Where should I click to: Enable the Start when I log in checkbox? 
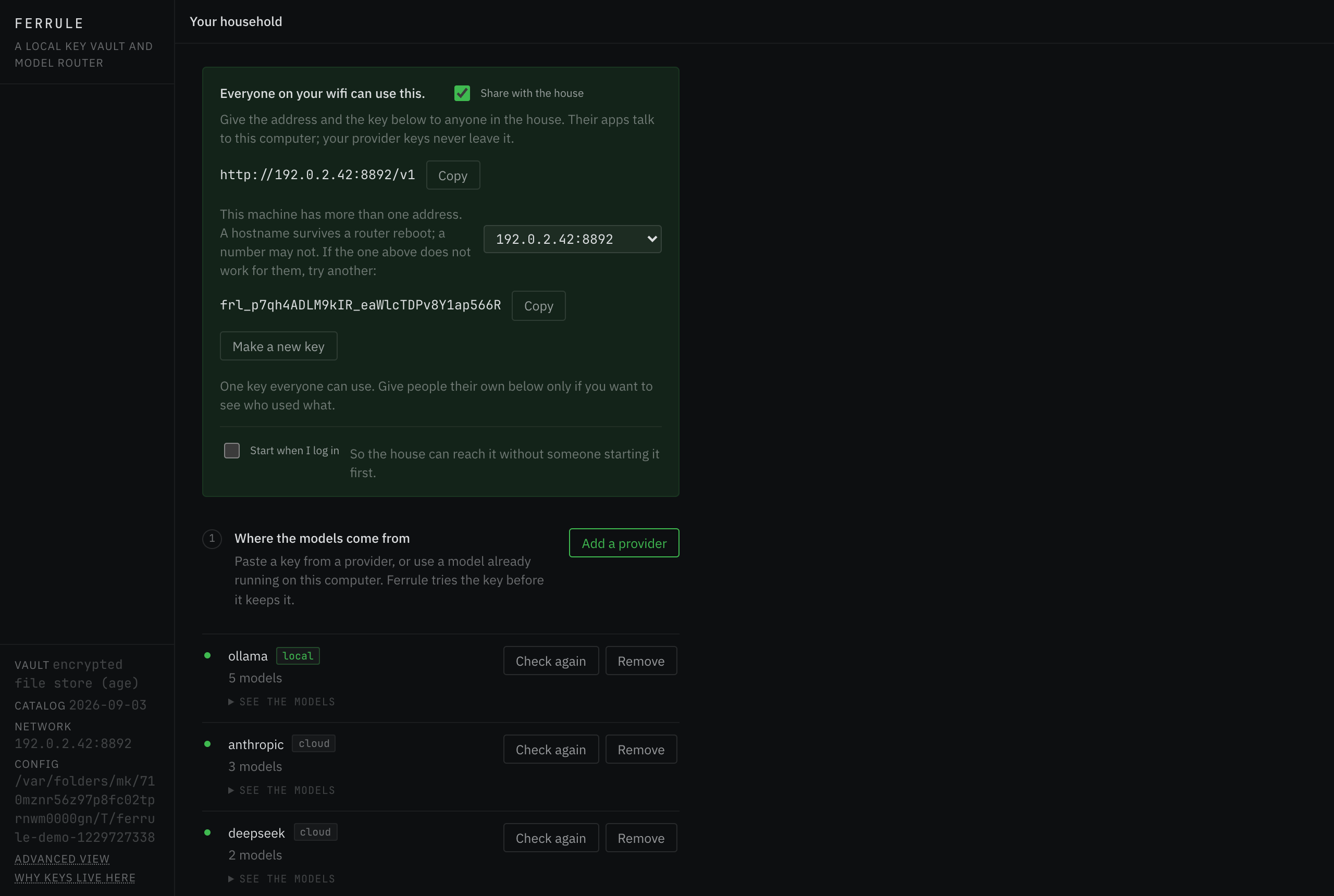231,451
